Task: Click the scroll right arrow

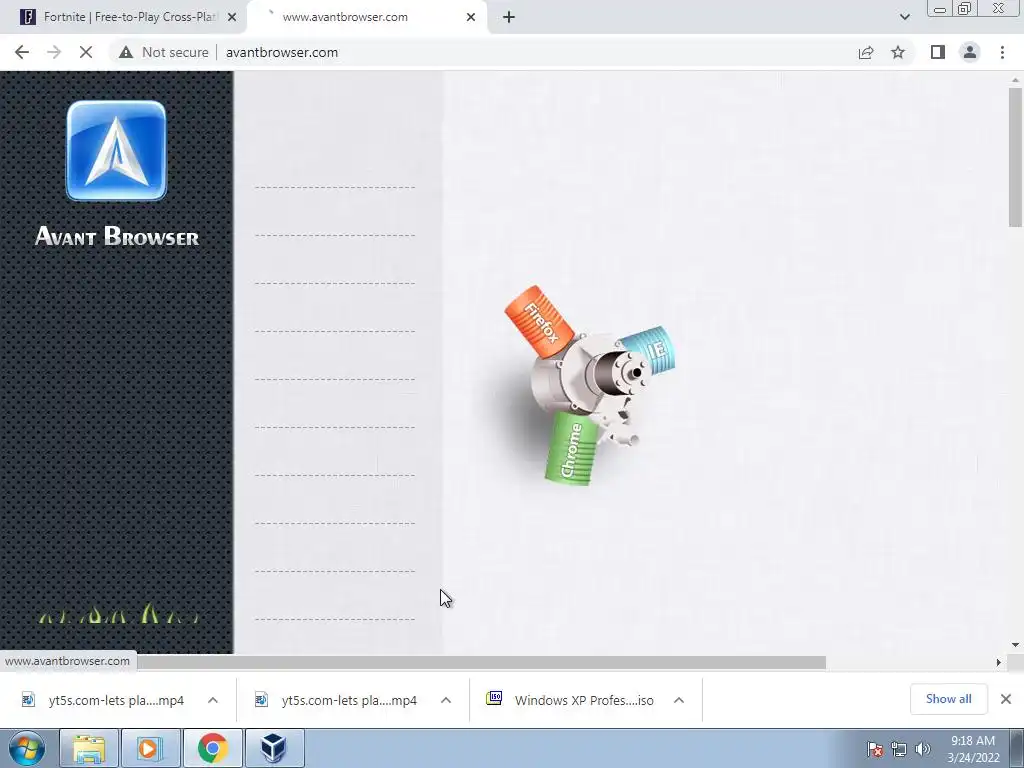Action: 999,663
